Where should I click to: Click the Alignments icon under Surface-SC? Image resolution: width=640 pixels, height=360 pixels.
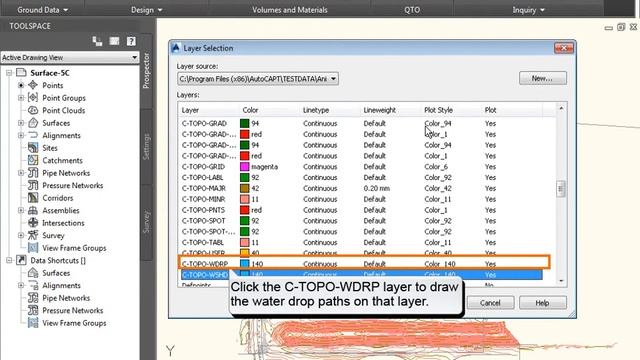[33, 135]
